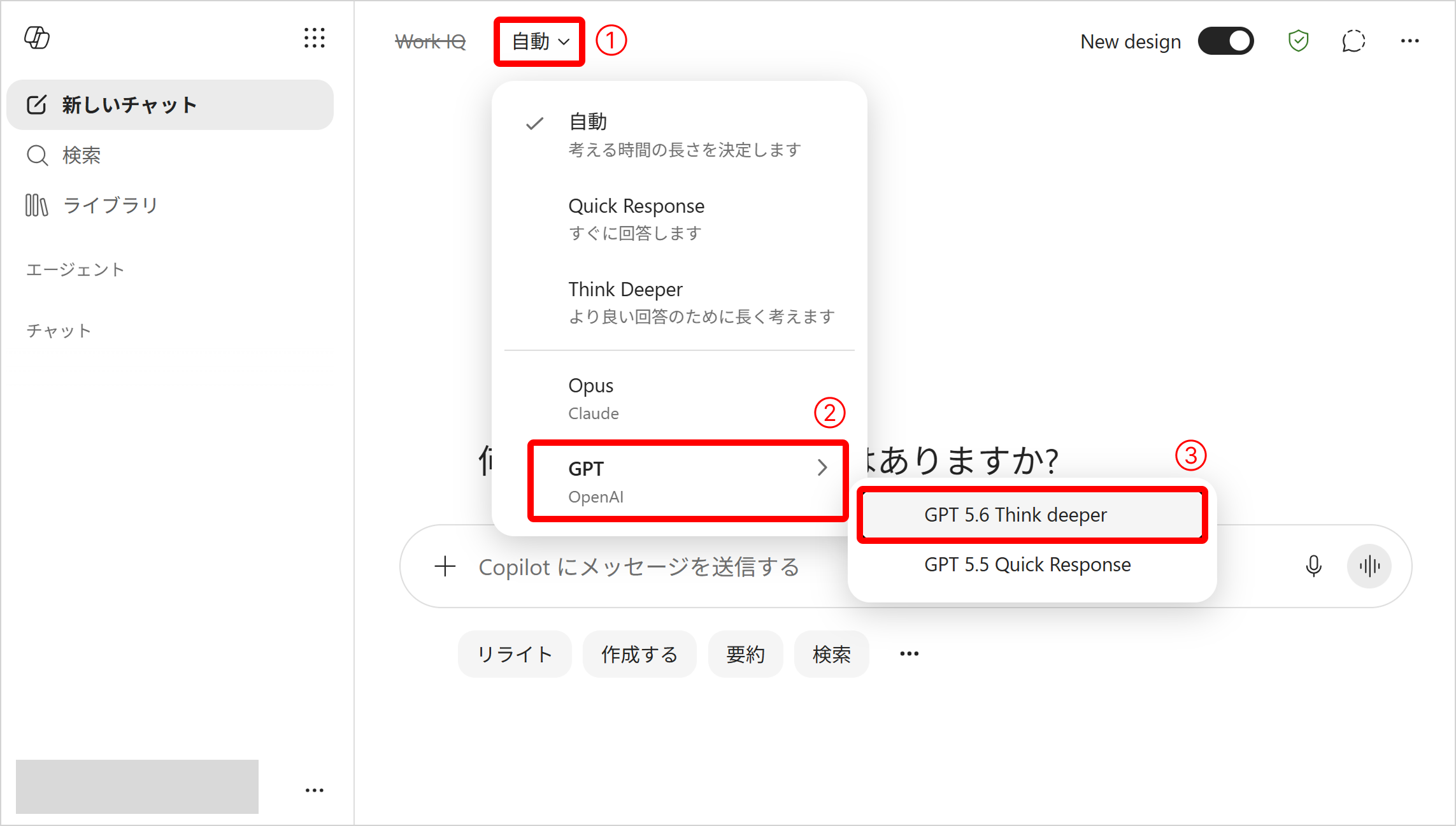Click the エージェント section heading
Screen dimensions: 1456x826
coord(75,269)
